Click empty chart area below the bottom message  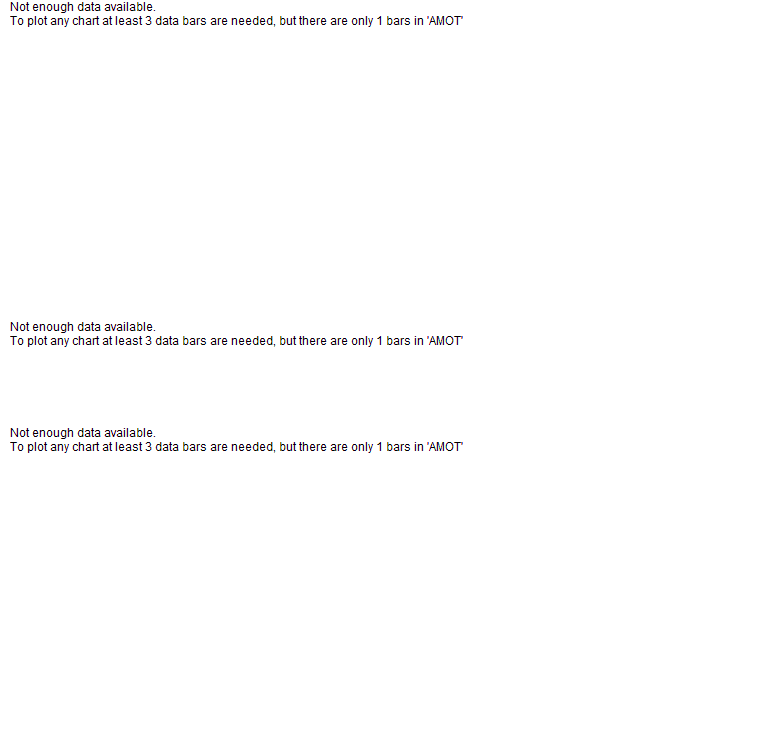[390, 597]
